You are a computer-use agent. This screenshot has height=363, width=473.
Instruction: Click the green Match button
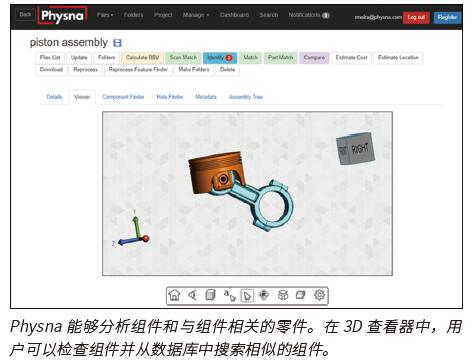pos(250,57)
